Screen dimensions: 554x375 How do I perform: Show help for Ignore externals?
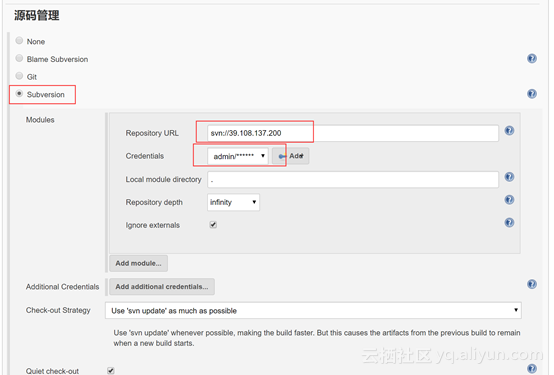[x=509, y=223]
